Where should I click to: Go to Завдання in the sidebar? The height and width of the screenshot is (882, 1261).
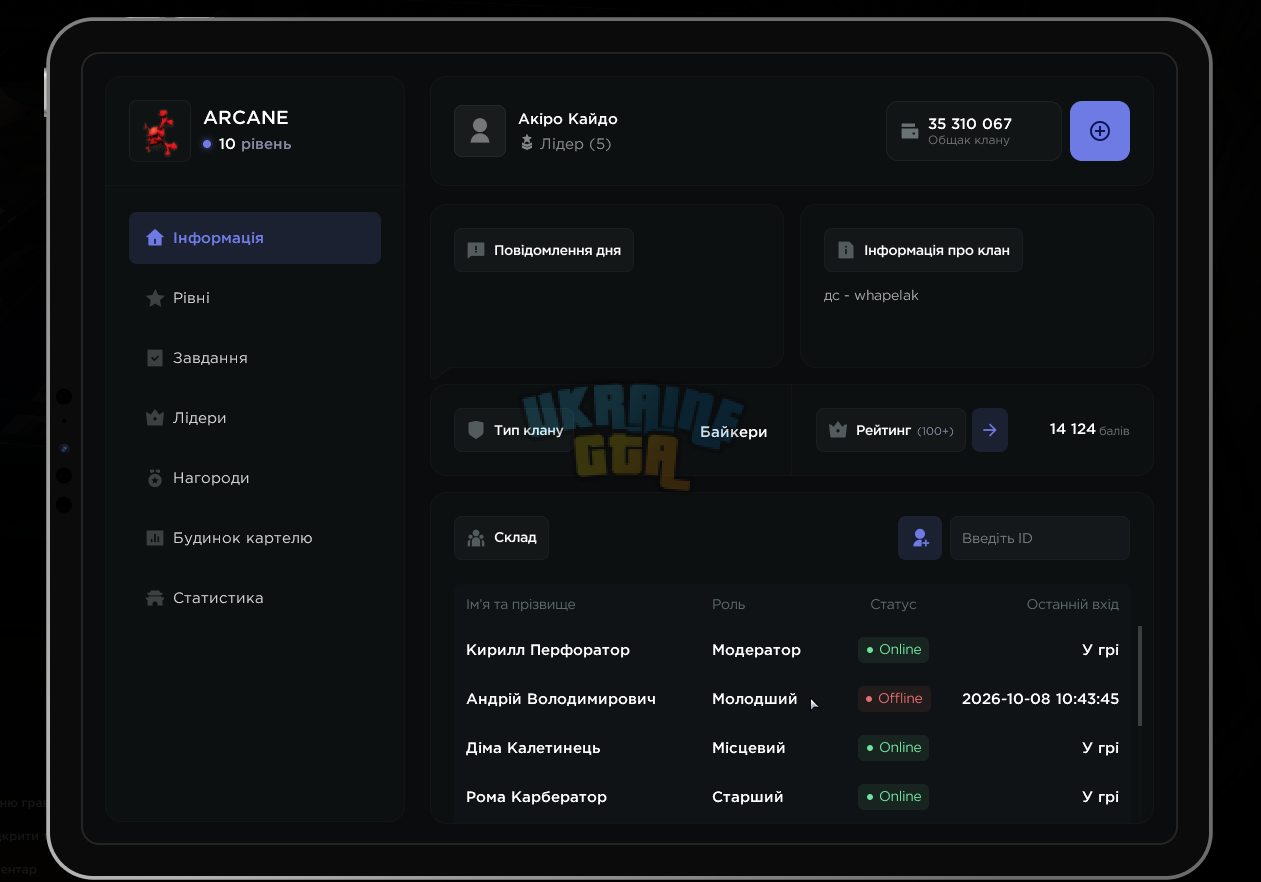[255, 358]
